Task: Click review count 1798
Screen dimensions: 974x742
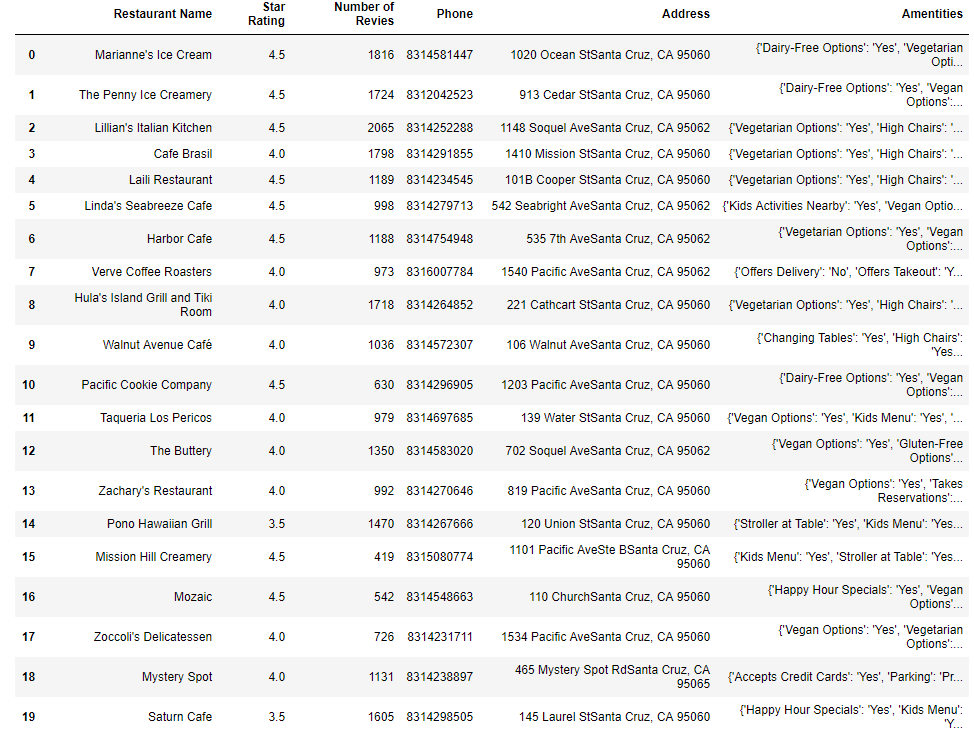Action: (x=381, y=154)
